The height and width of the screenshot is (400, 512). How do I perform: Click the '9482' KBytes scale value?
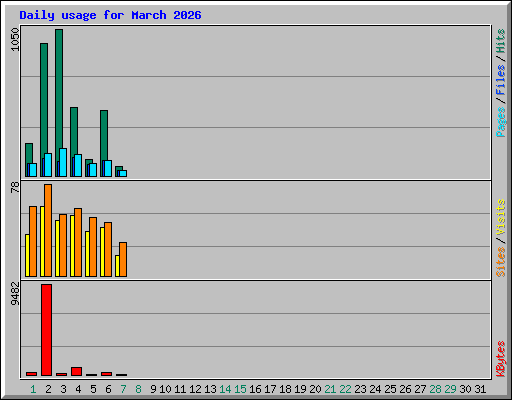[x=15, y=293]
